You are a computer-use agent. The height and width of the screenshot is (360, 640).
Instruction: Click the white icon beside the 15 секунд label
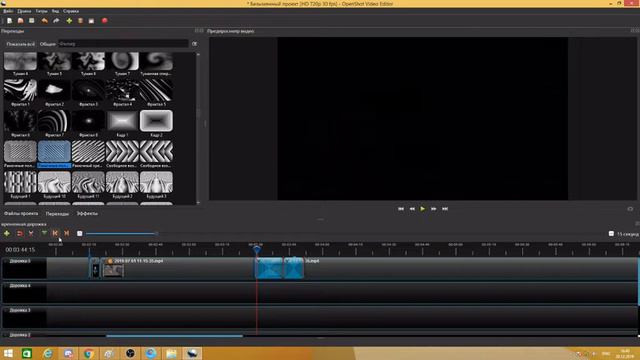(x=611, y=233)
